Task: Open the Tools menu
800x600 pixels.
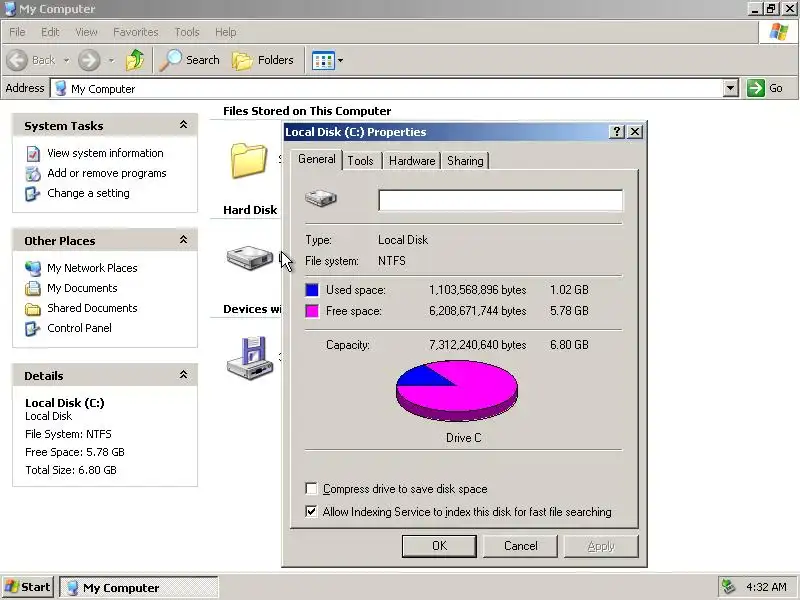Action: click(187, 32)
